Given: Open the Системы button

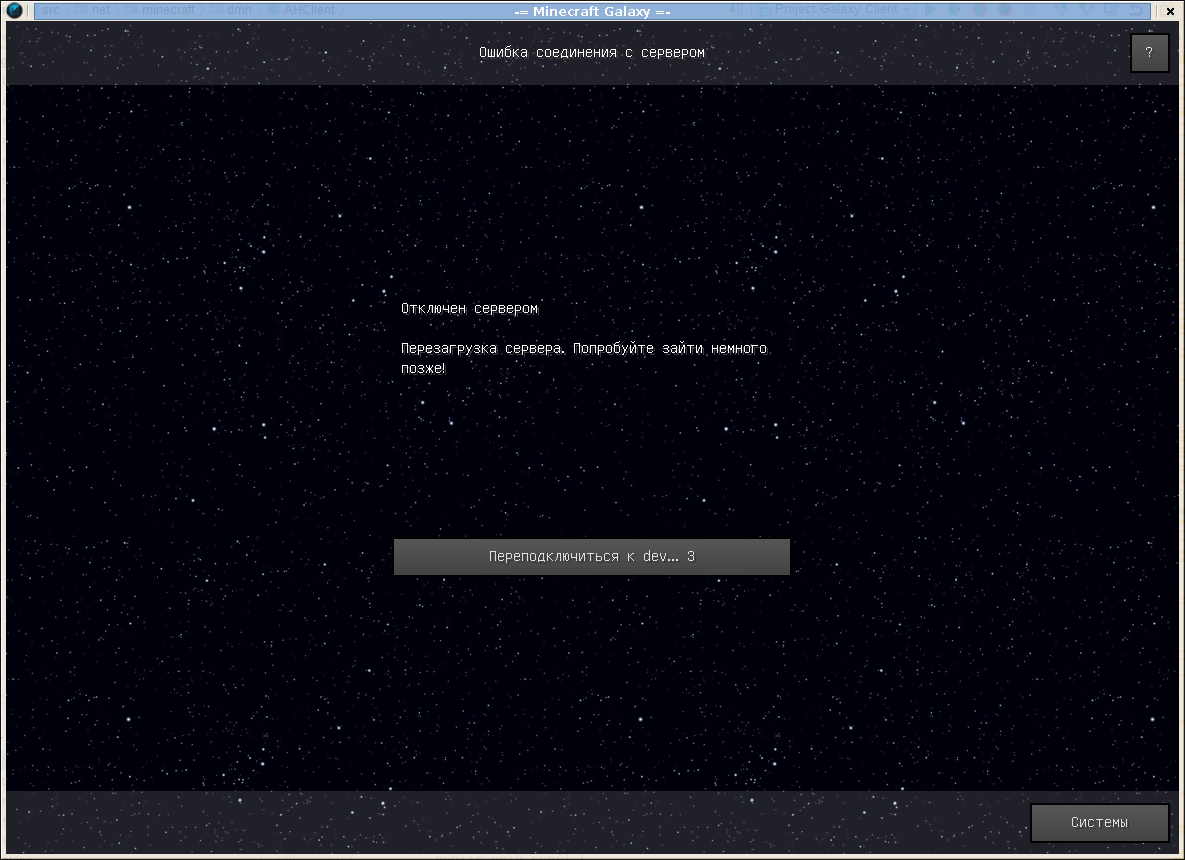Looking at the screenshot, I should tap(1099, 823).
